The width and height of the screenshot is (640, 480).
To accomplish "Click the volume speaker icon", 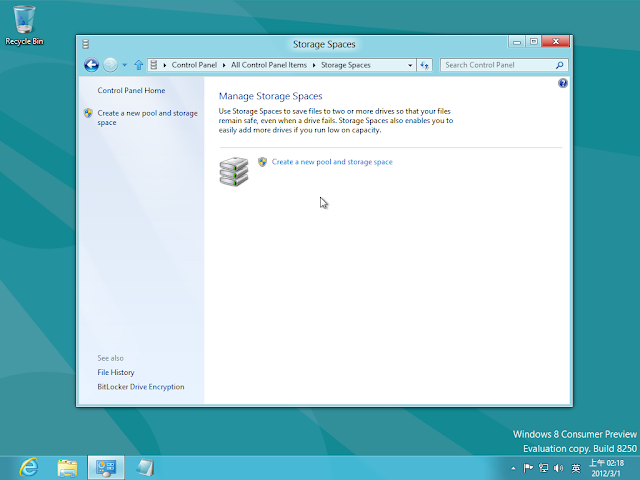I will pos(559,468).
